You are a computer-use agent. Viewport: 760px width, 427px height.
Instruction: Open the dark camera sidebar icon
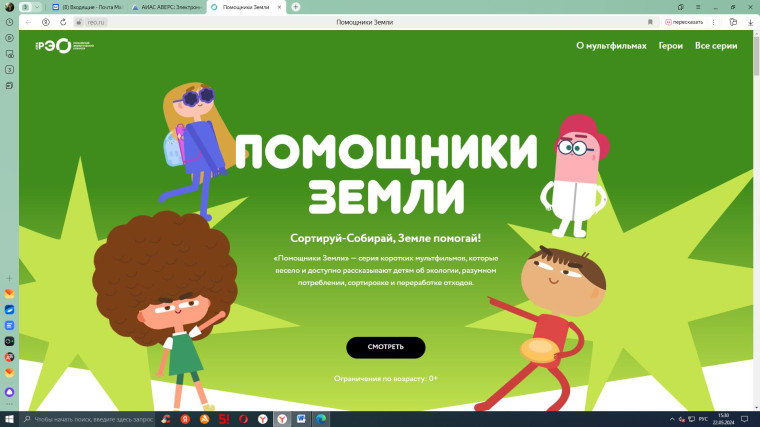pos(9,341)
